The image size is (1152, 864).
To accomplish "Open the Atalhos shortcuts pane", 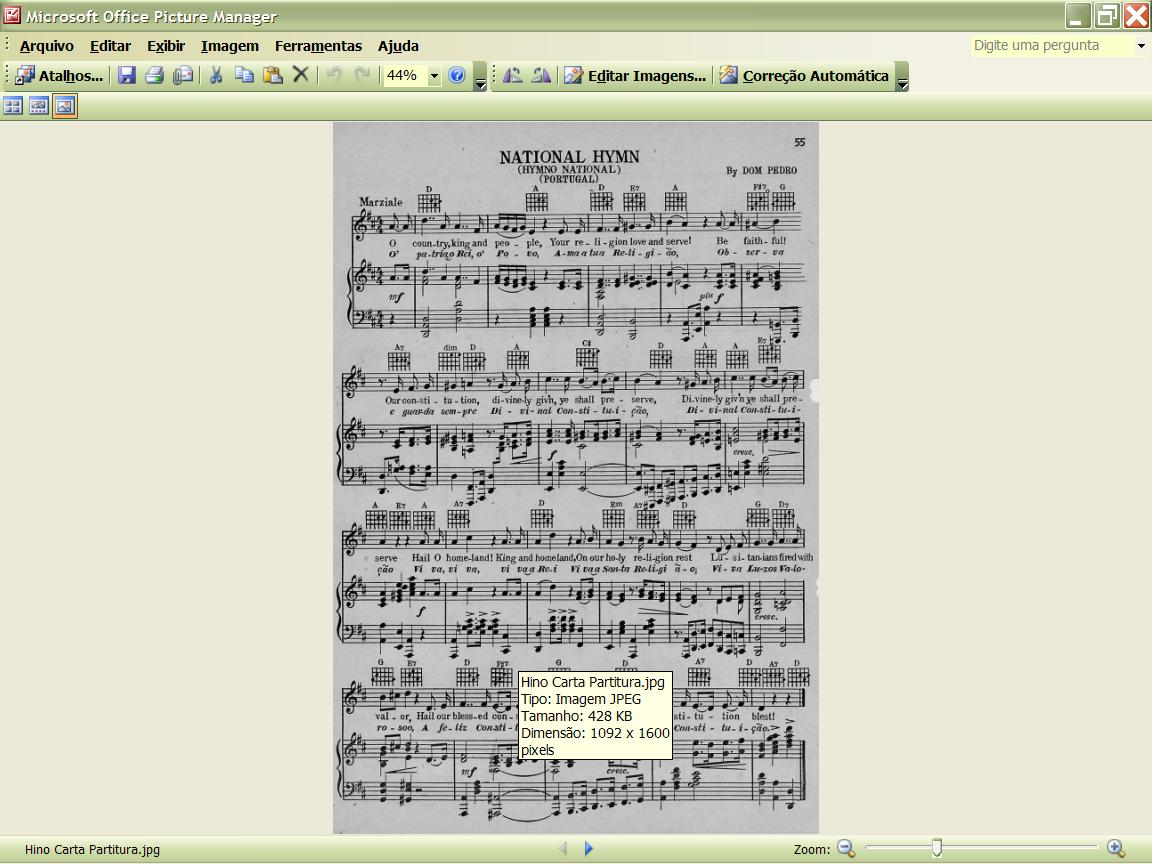I will point(59,76).
